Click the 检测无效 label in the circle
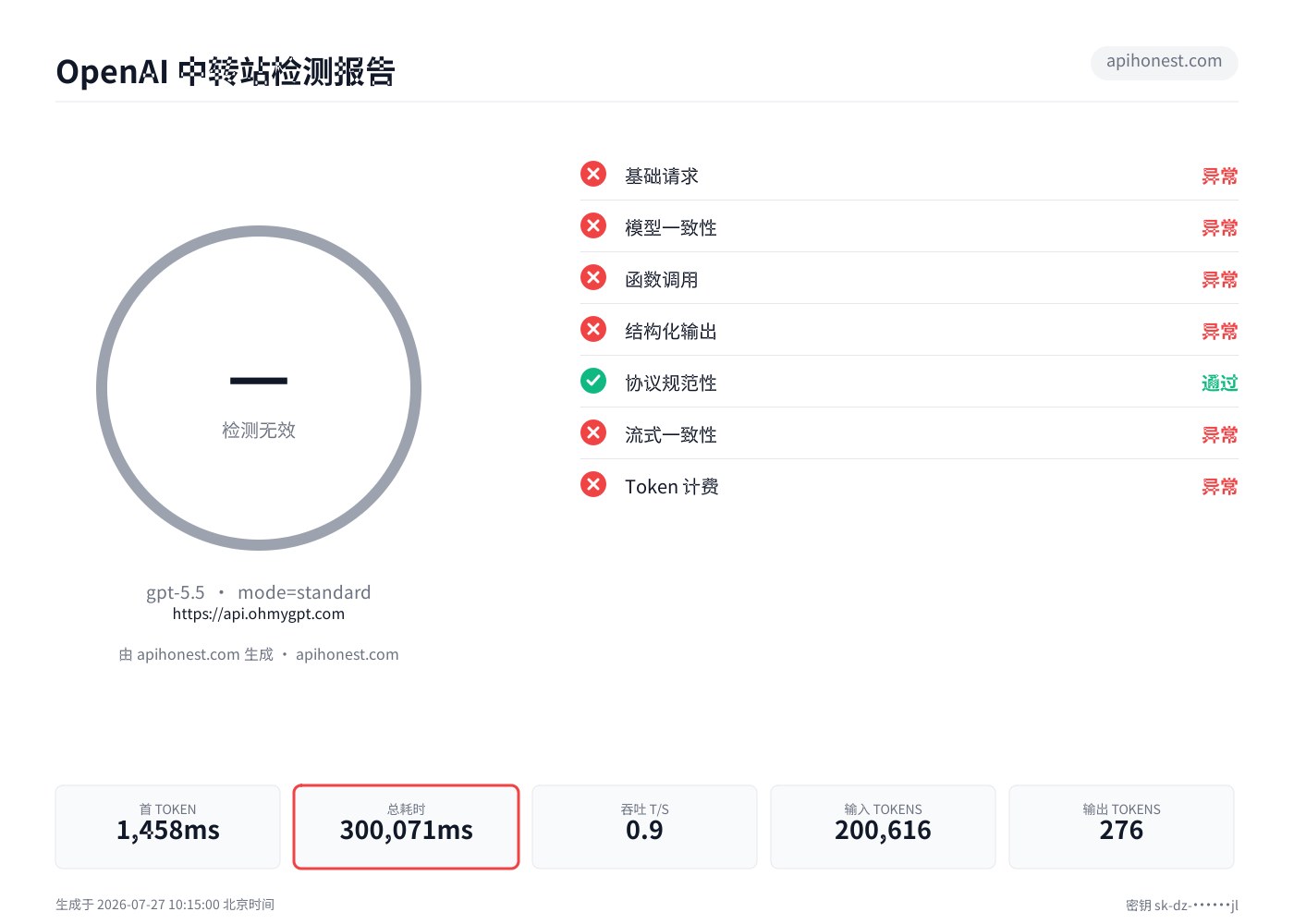The image size is (1294, 924). point(259,430)
